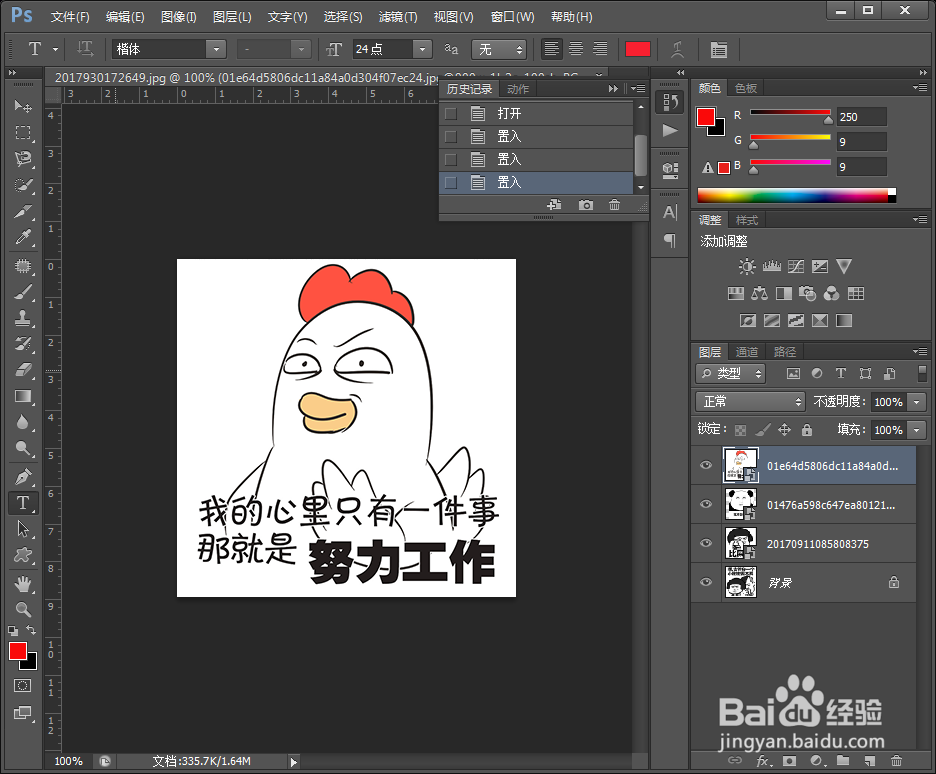Open the 滤镜(T) menu
The image size is (936, 774).
[398, 17]
